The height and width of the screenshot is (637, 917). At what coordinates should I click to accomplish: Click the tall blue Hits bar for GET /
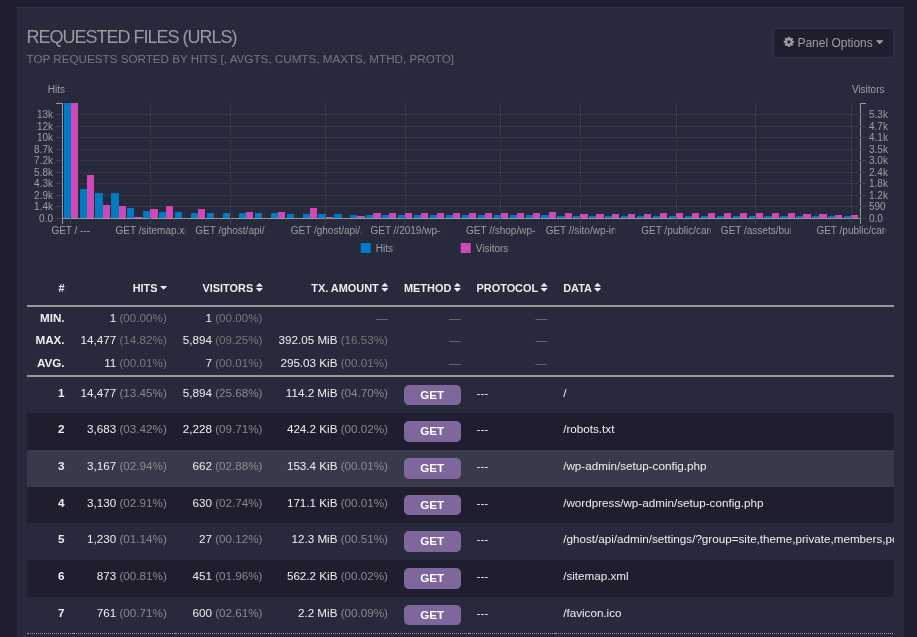tap(67, 160)
